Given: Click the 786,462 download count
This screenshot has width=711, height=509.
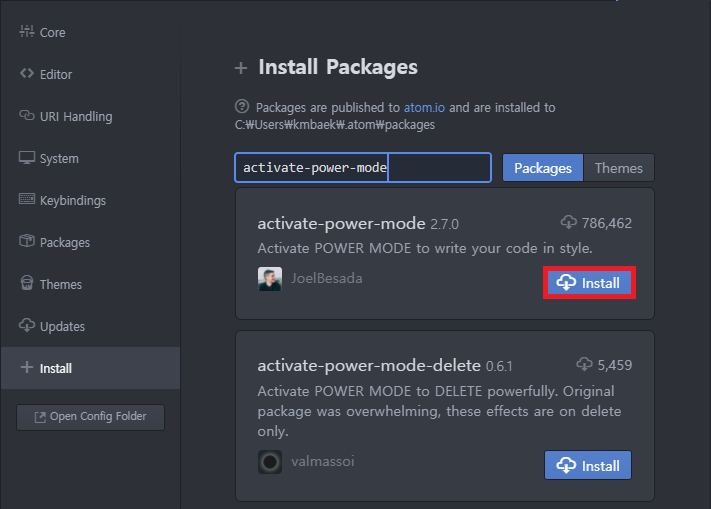Looking at the screenshot, I should point(607,223).
